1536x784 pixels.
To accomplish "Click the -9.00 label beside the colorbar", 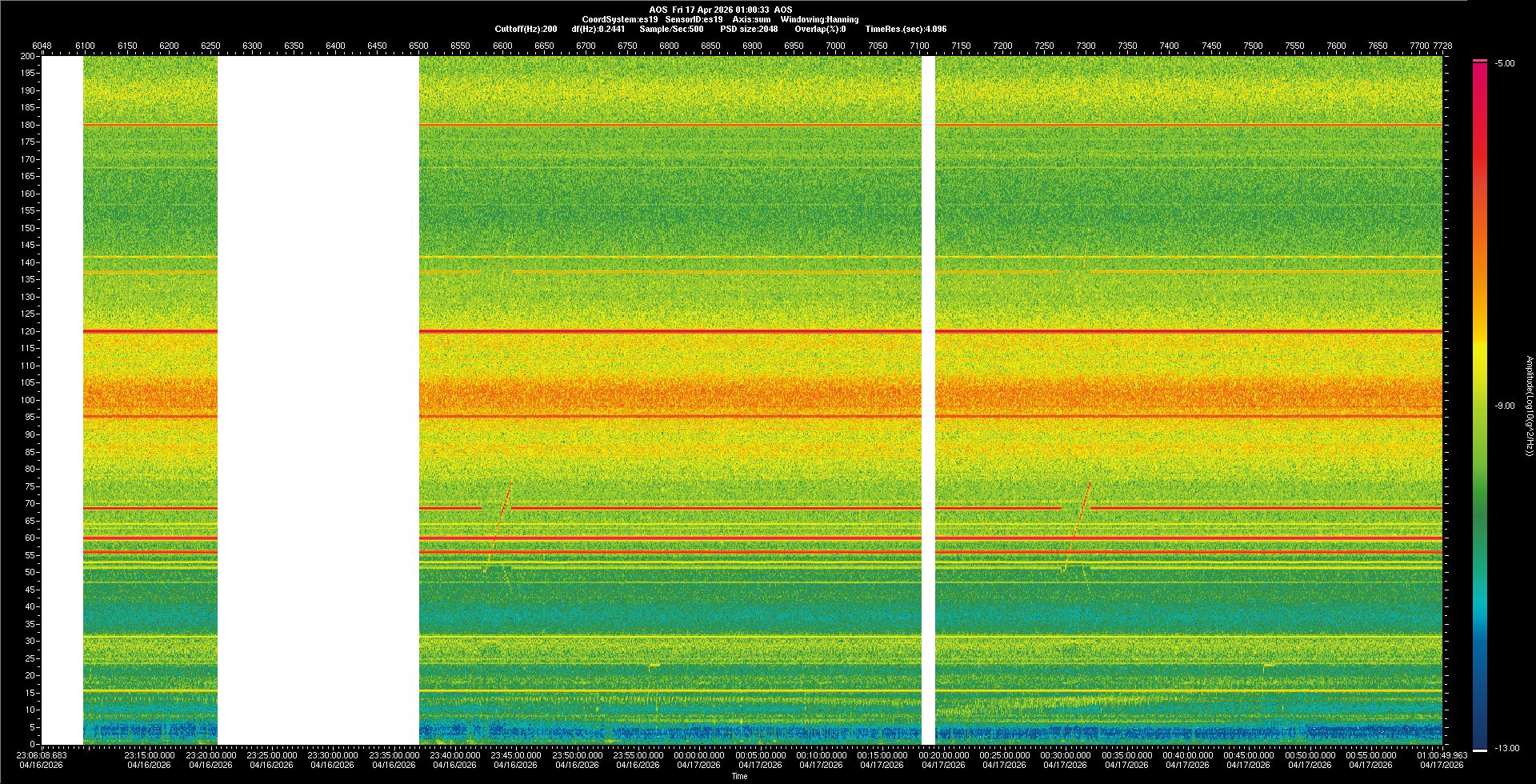I will (x=1504, y=406).
